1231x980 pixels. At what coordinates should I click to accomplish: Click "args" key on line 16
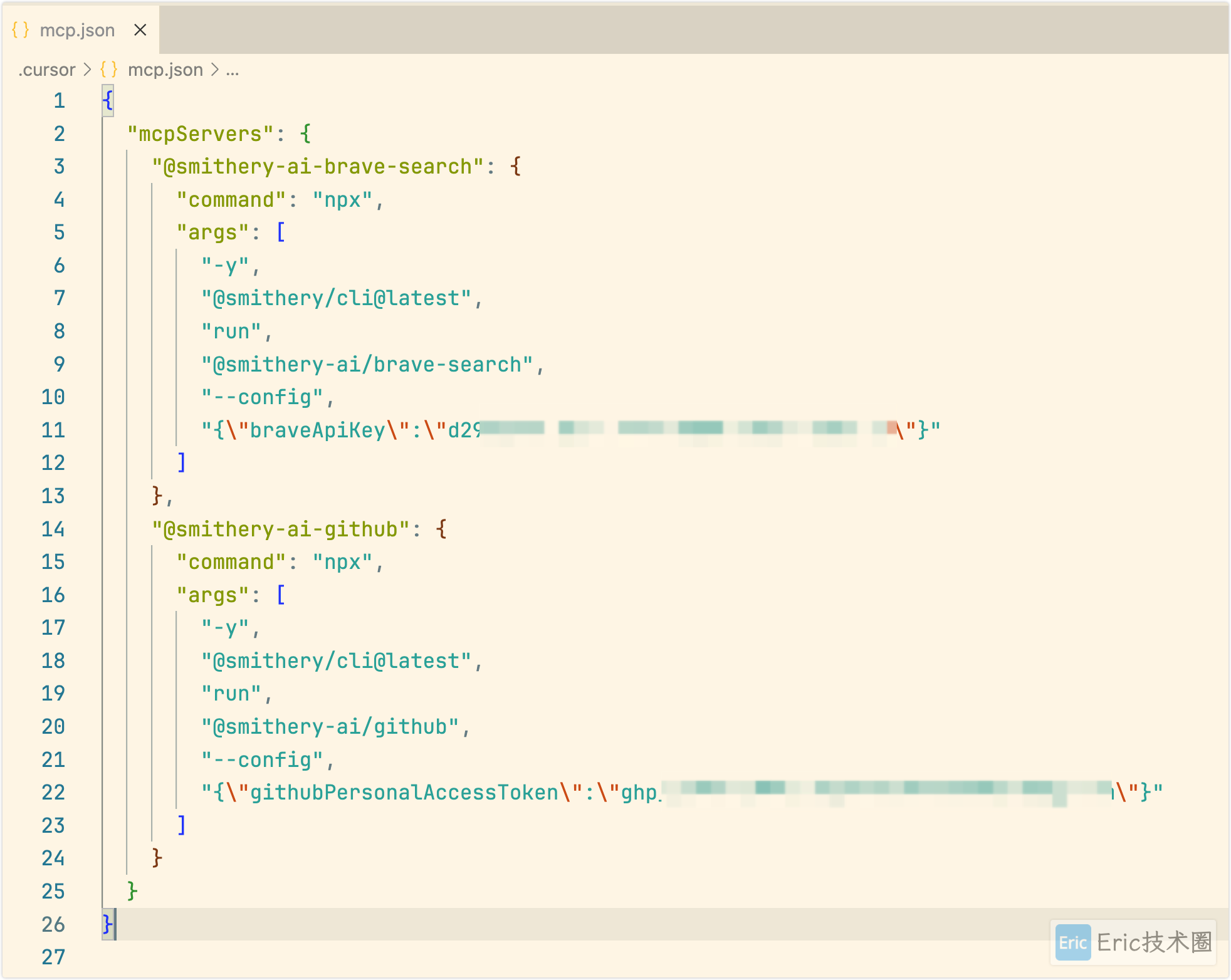(x=213, y=595)
